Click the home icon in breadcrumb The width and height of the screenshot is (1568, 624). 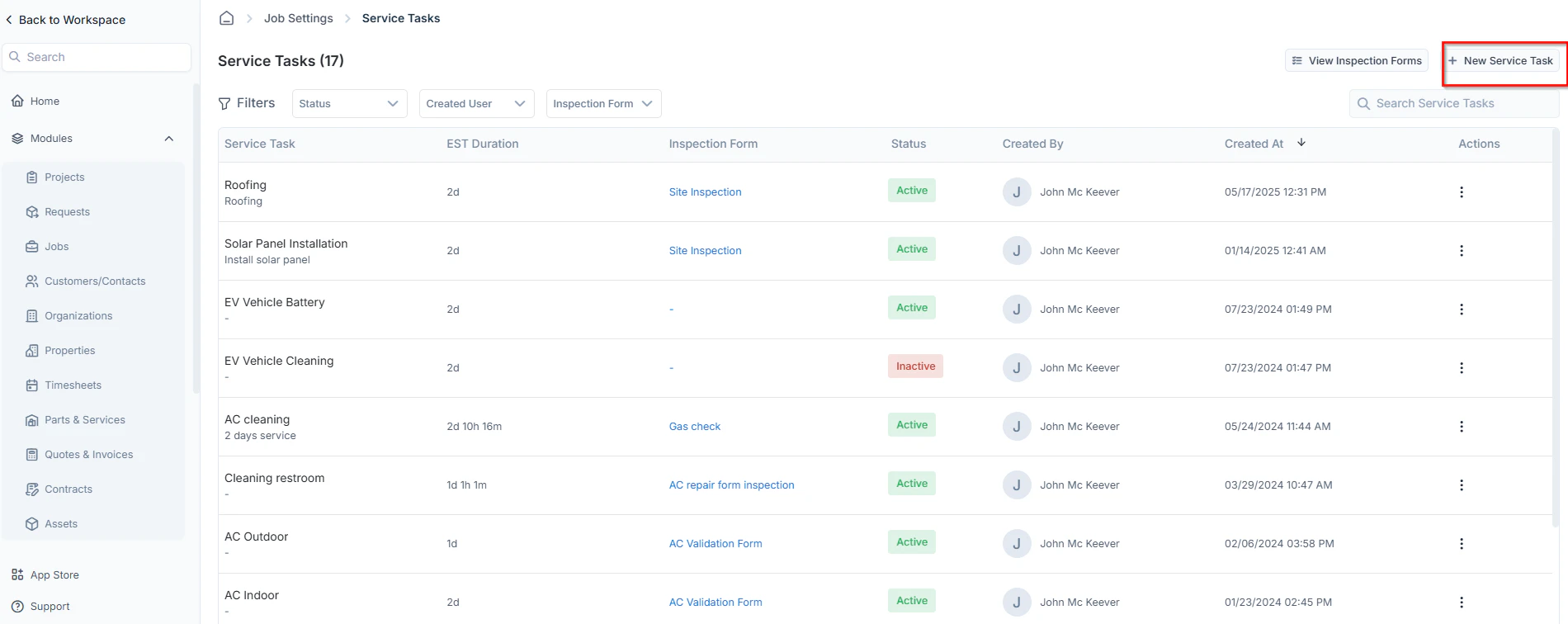coord(226,18)
